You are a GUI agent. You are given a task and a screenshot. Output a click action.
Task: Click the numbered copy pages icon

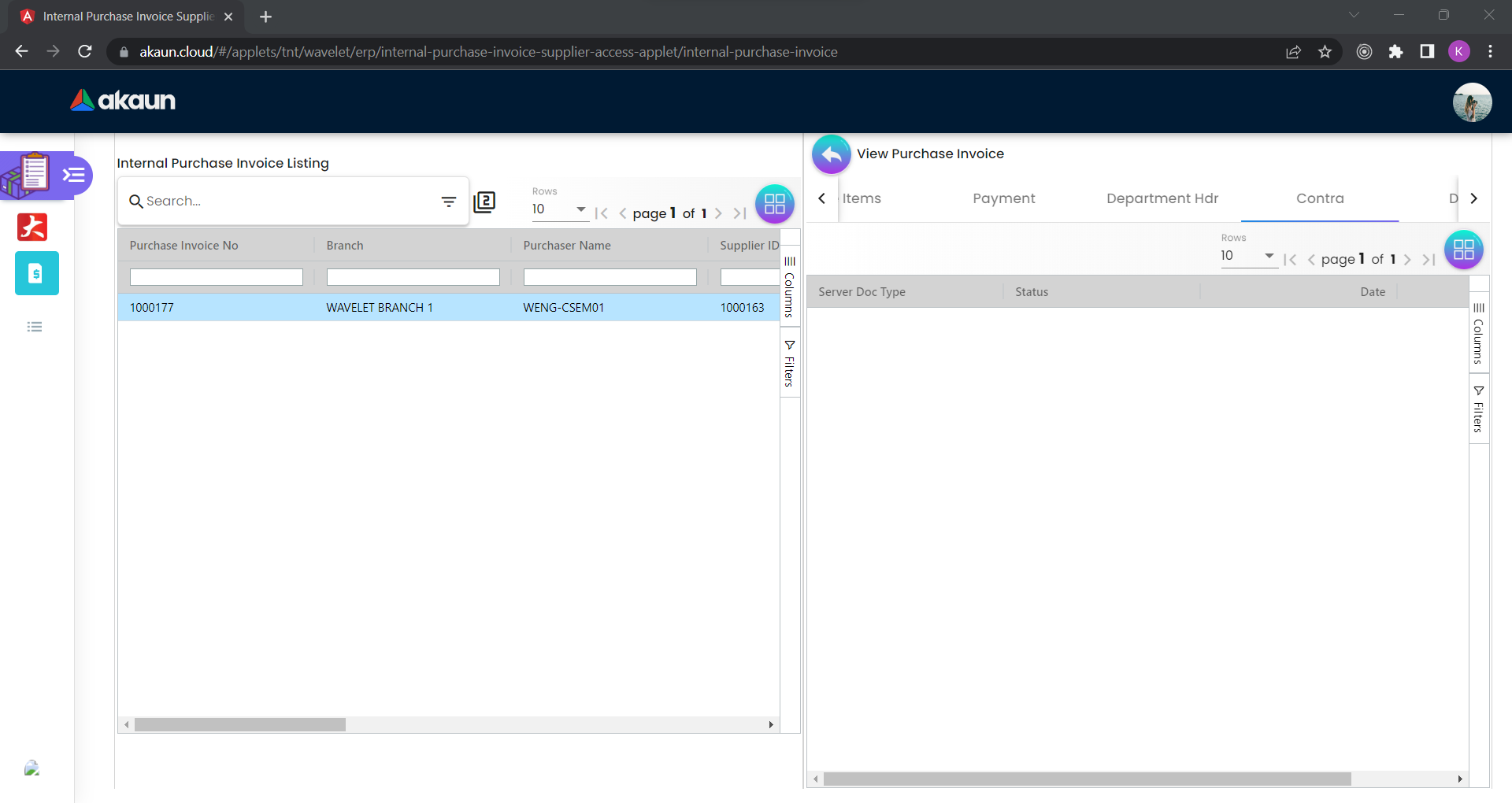pyautogui.click(x=484, y=202)
